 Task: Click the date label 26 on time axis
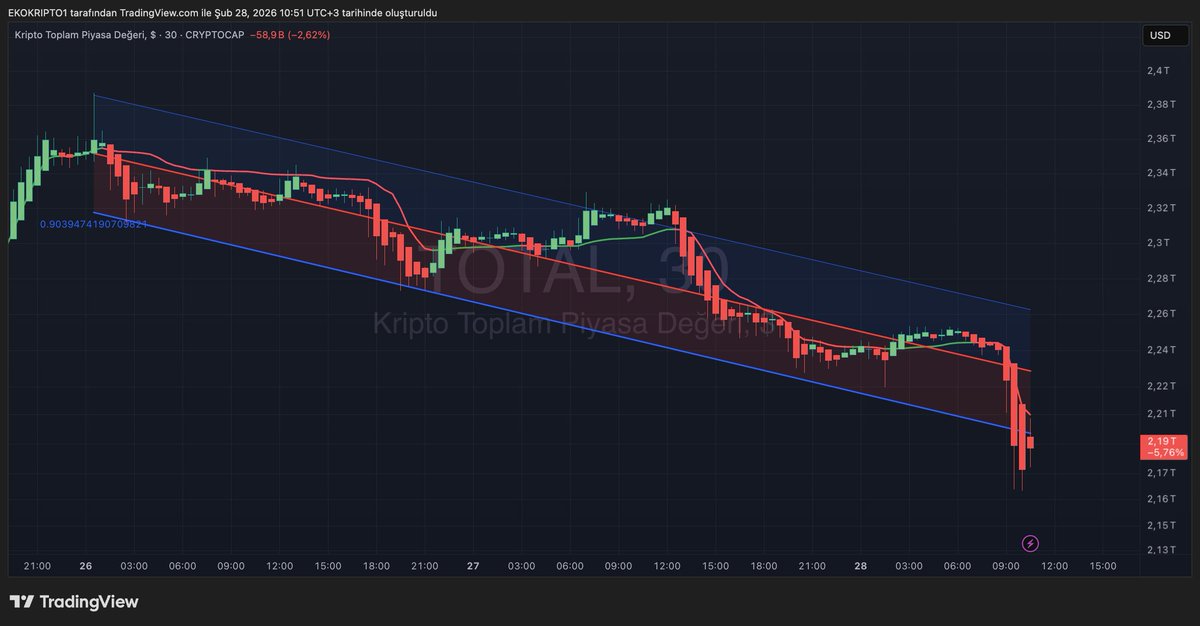pyautogui.click(x=86, y=566)
